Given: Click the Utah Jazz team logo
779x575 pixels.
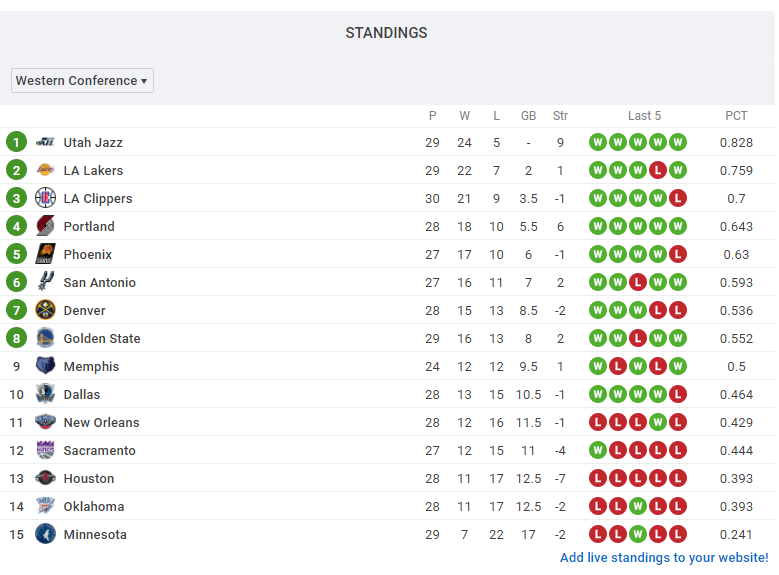Looking at the screenshot, I should point(45,142).
